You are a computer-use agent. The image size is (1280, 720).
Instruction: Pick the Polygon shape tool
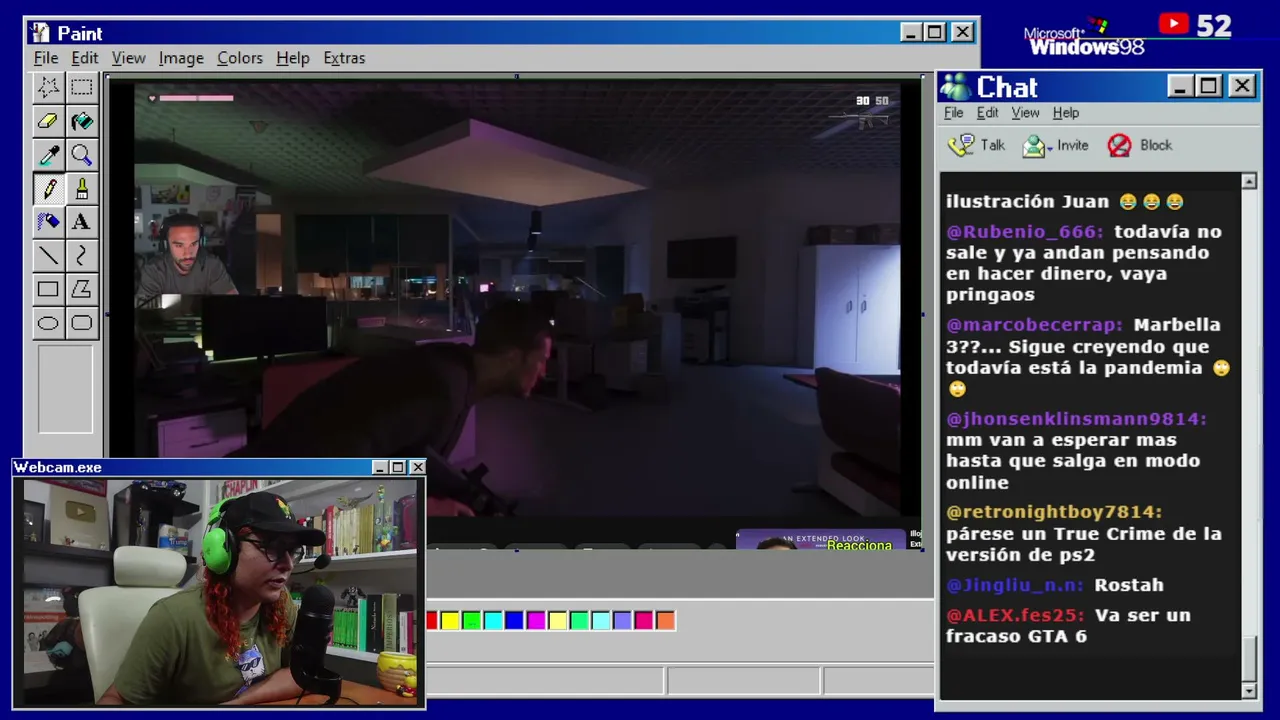point(82,290)
